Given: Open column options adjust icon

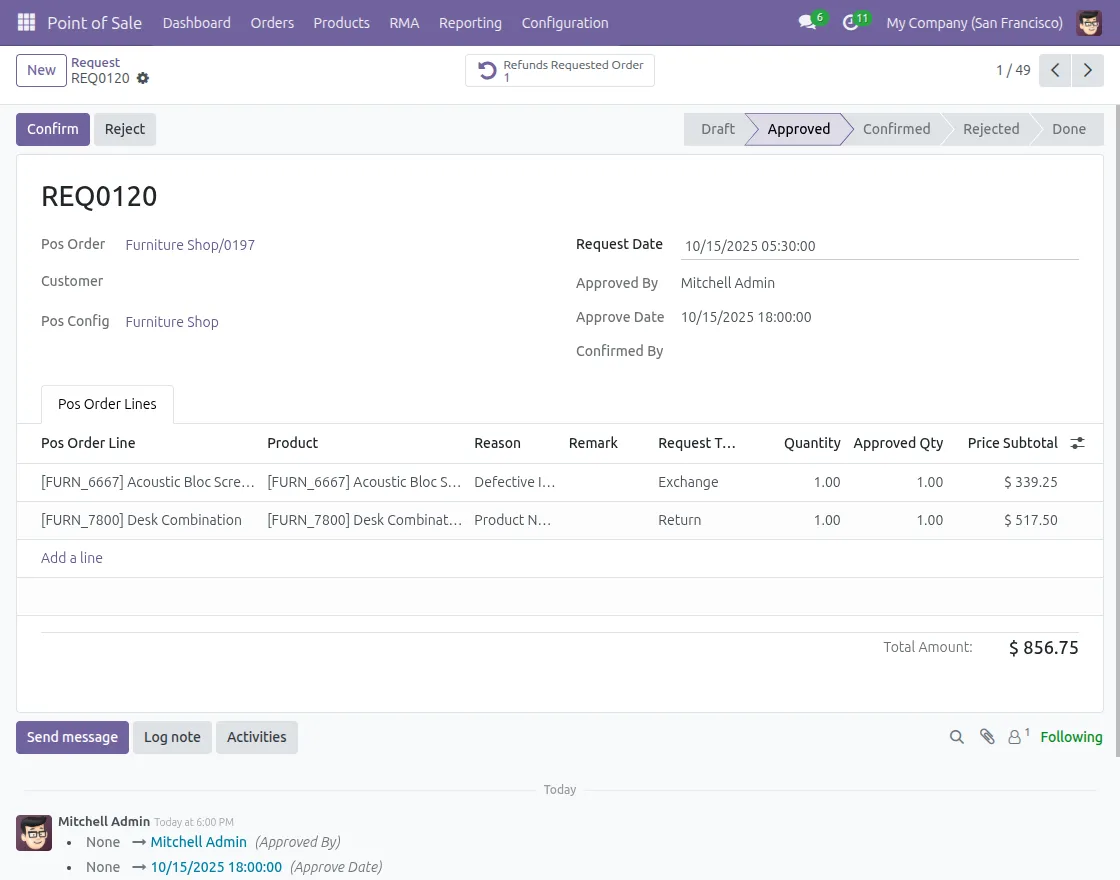Looking at the screenshot, I should click(1077, 443).
